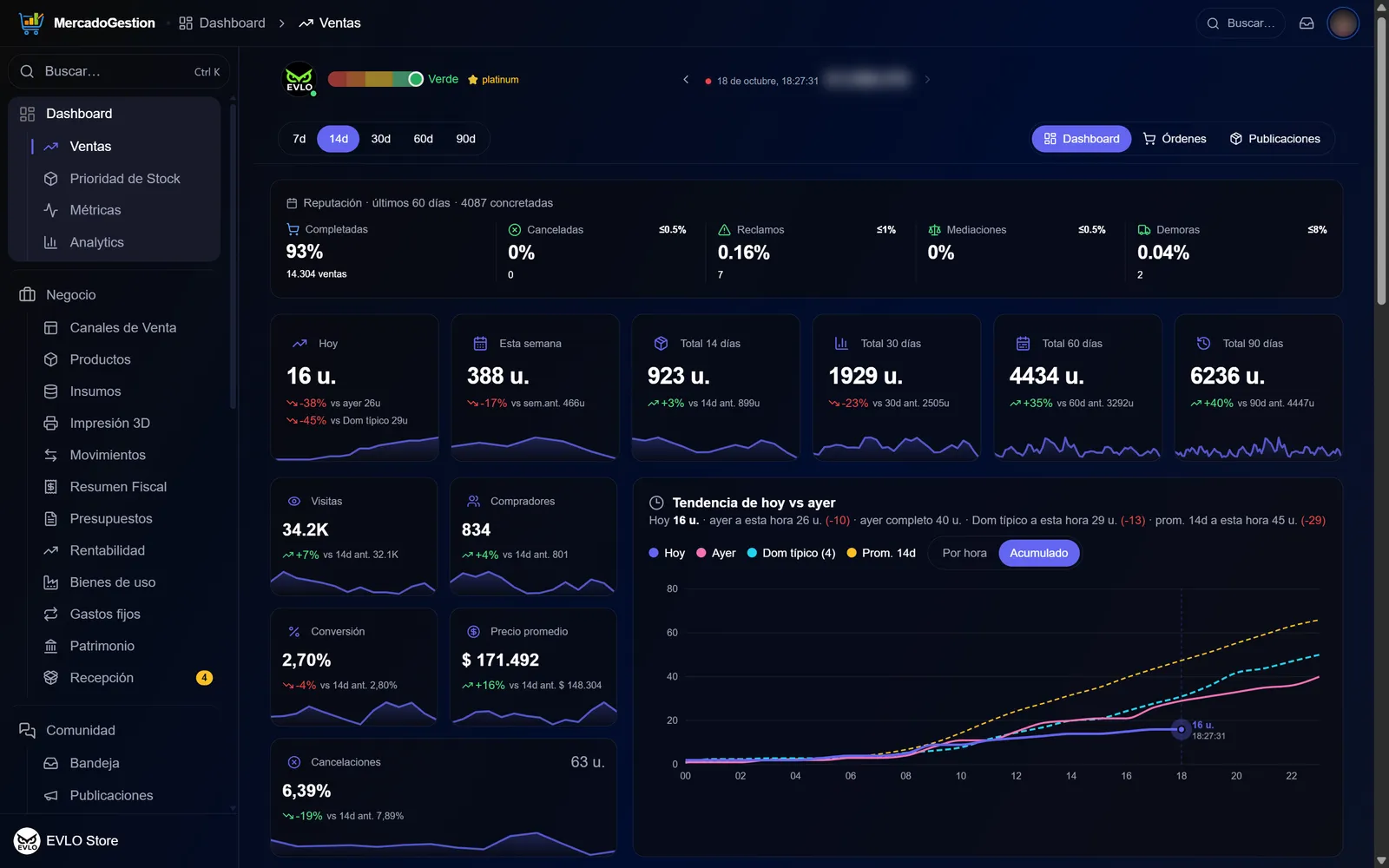1389x868 pixels.
Task: Open Patrimonio bank icon
Action: (51, 646)
